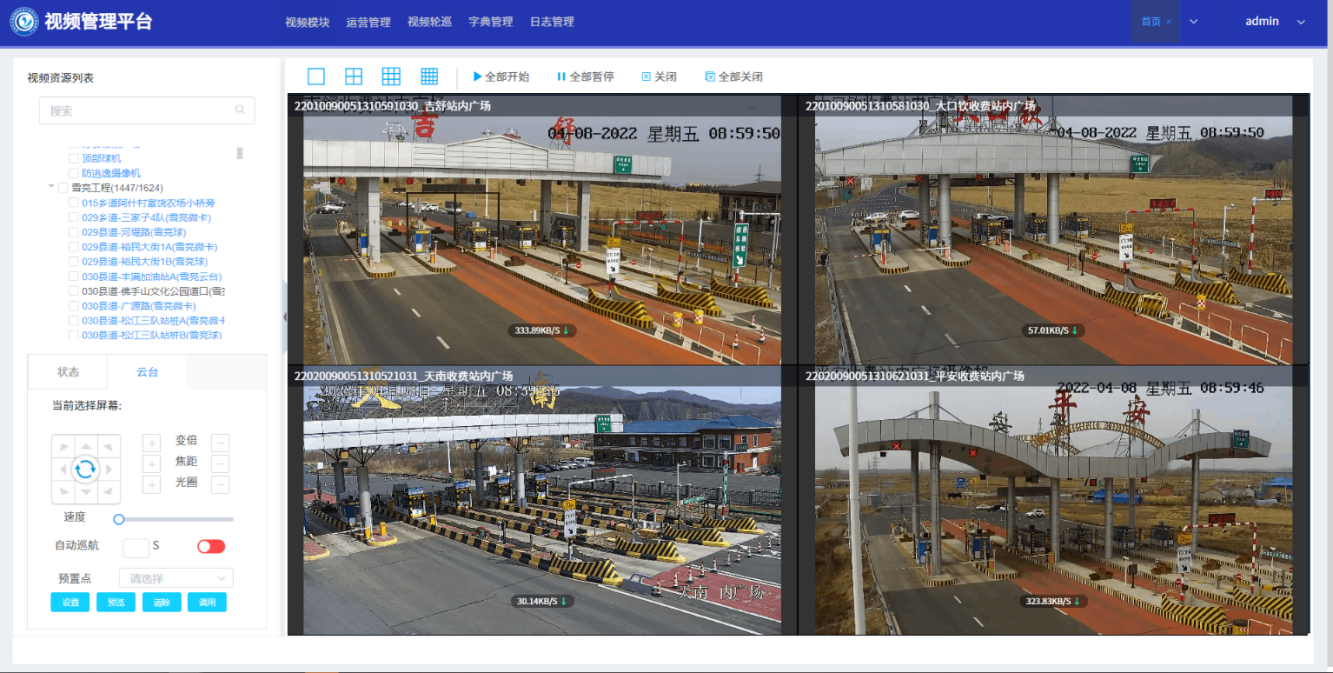Click the minus button for 光圈 aperture
This screenshot has width=1333, height=673.
(220, 485)
